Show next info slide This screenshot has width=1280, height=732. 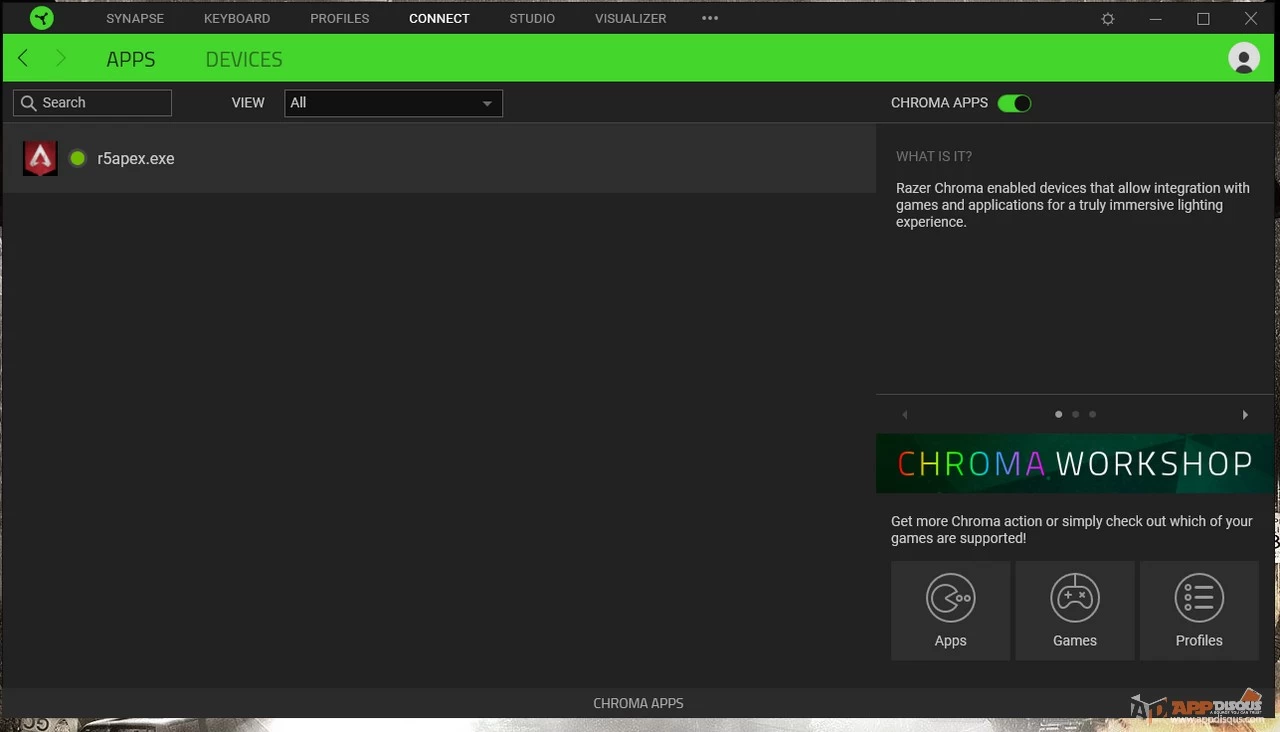tap(1245, 414)
